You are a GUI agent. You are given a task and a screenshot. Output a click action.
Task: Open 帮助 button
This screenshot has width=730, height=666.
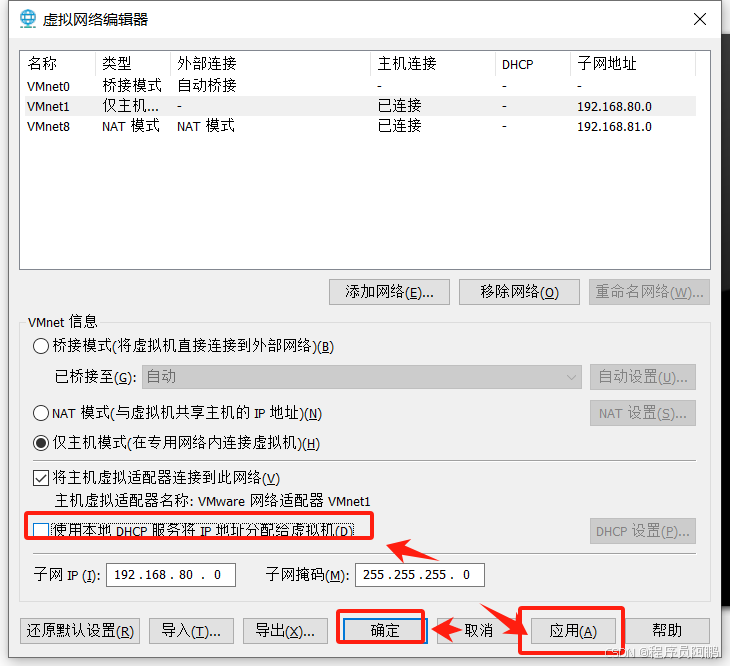pos(667,631)
